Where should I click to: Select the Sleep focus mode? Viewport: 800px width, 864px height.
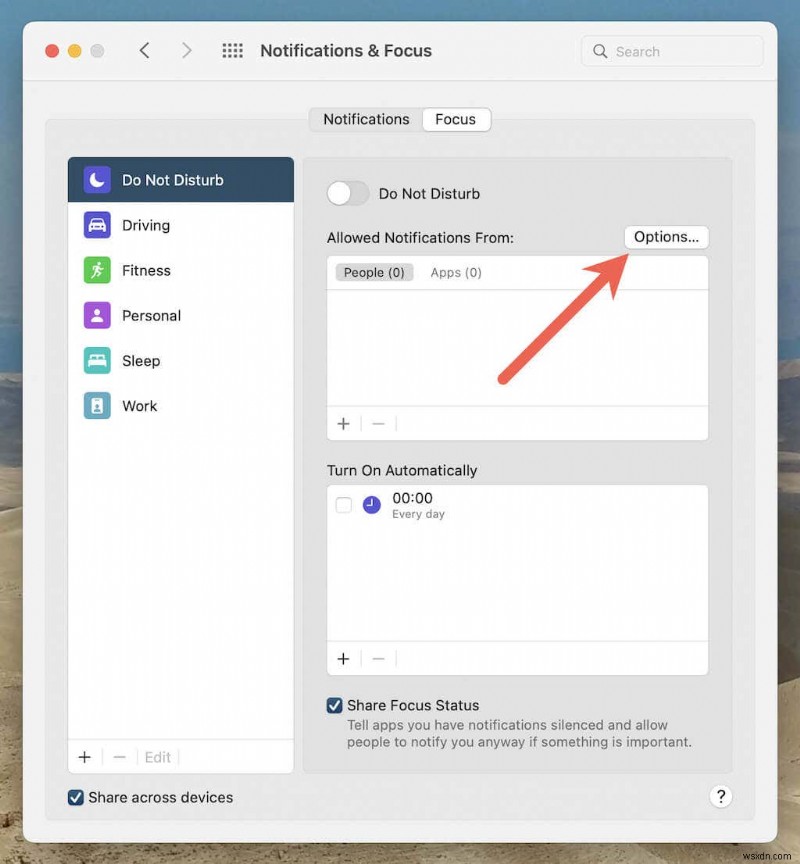coord(141,360)
